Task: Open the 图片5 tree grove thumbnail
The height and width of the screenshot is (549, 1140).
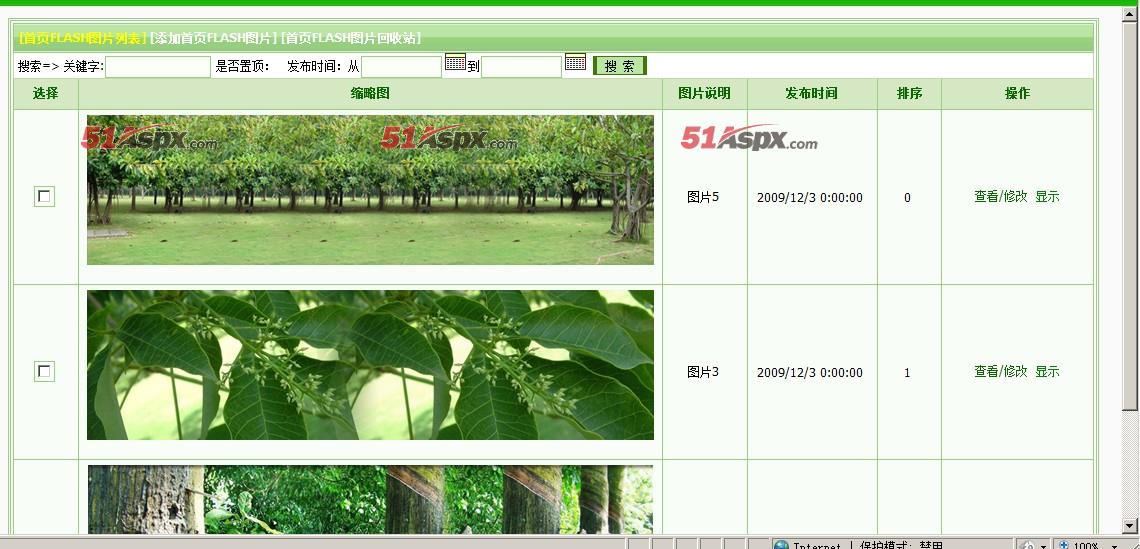Action: pos(370,190)
